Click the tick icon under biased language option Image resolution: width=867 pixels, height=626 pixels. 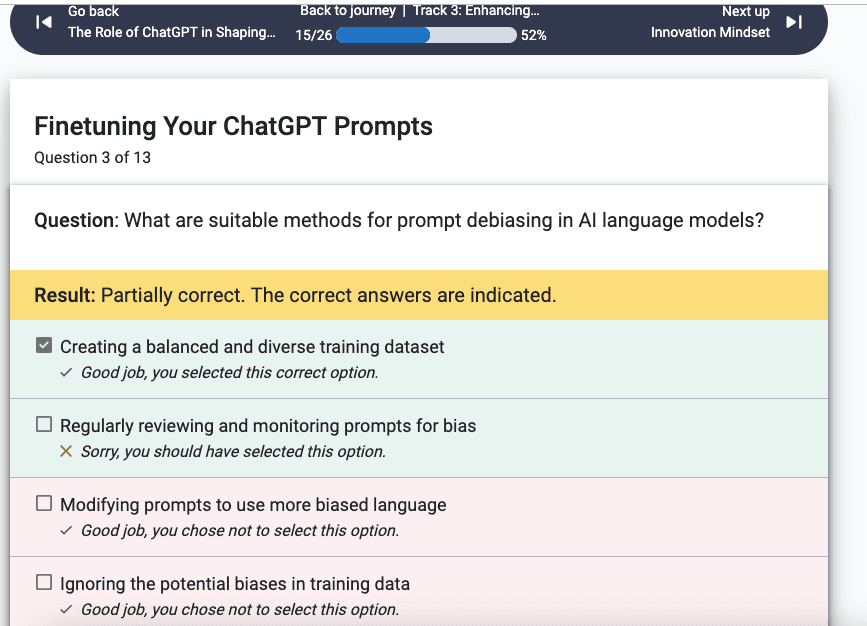click(x=66, y=530)
